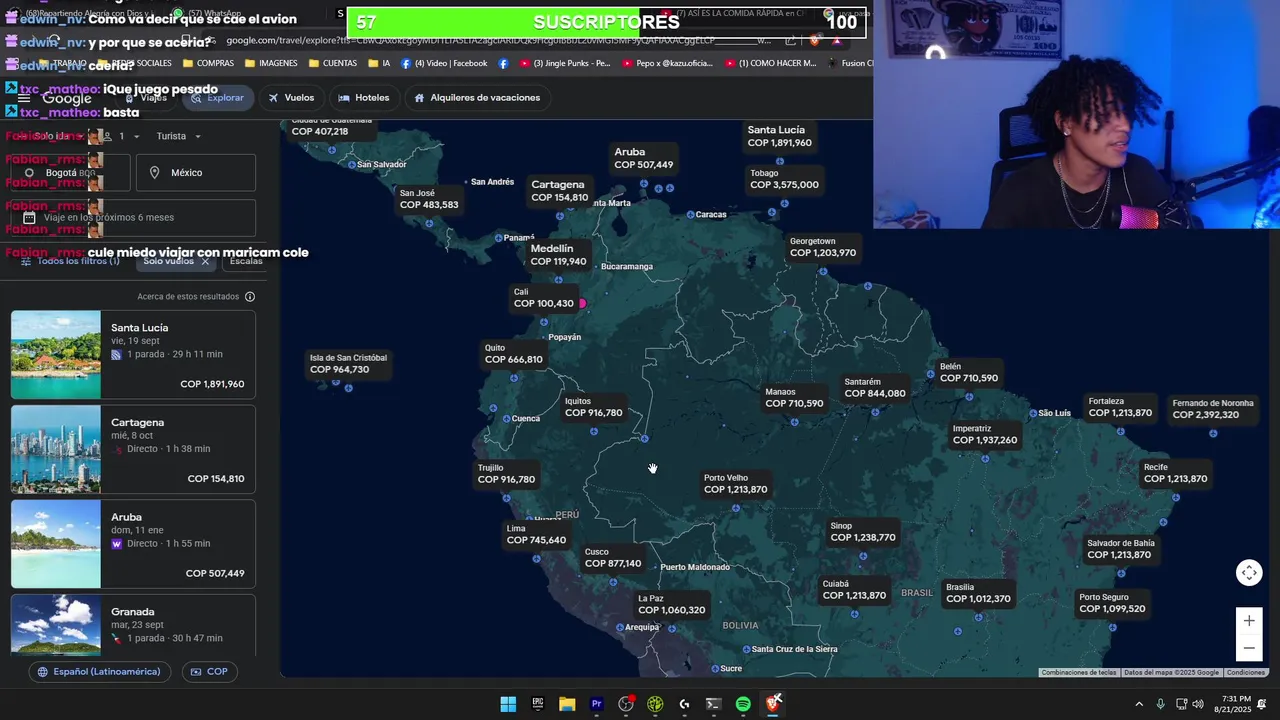Select Aruba COP 507,449 map label
Viewport: 1280px width, 720px height.
coord(643,158)
